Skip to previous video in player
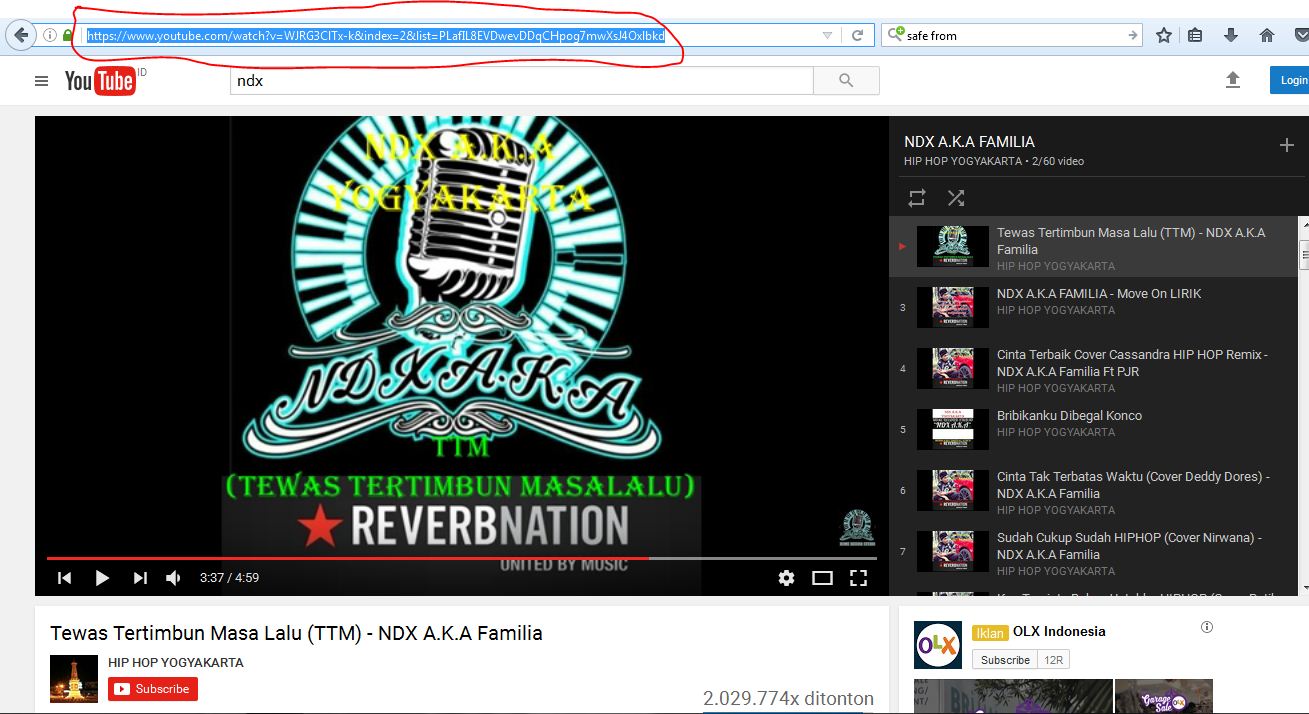The width and height of the screenshot is (1309, 714). pyautogui.click(x=64, y=577)
